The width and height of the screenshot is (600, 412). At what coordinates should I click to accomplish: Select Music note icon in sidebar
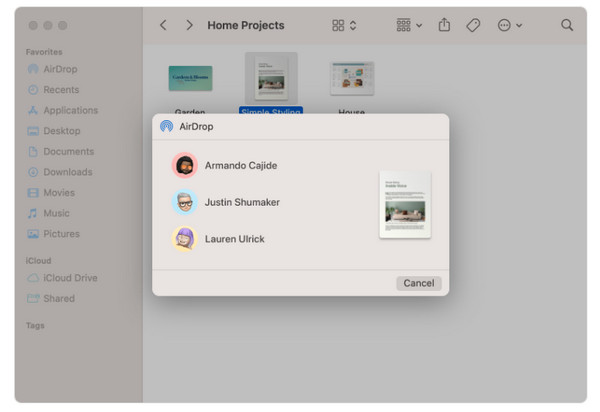pos(33,213)
